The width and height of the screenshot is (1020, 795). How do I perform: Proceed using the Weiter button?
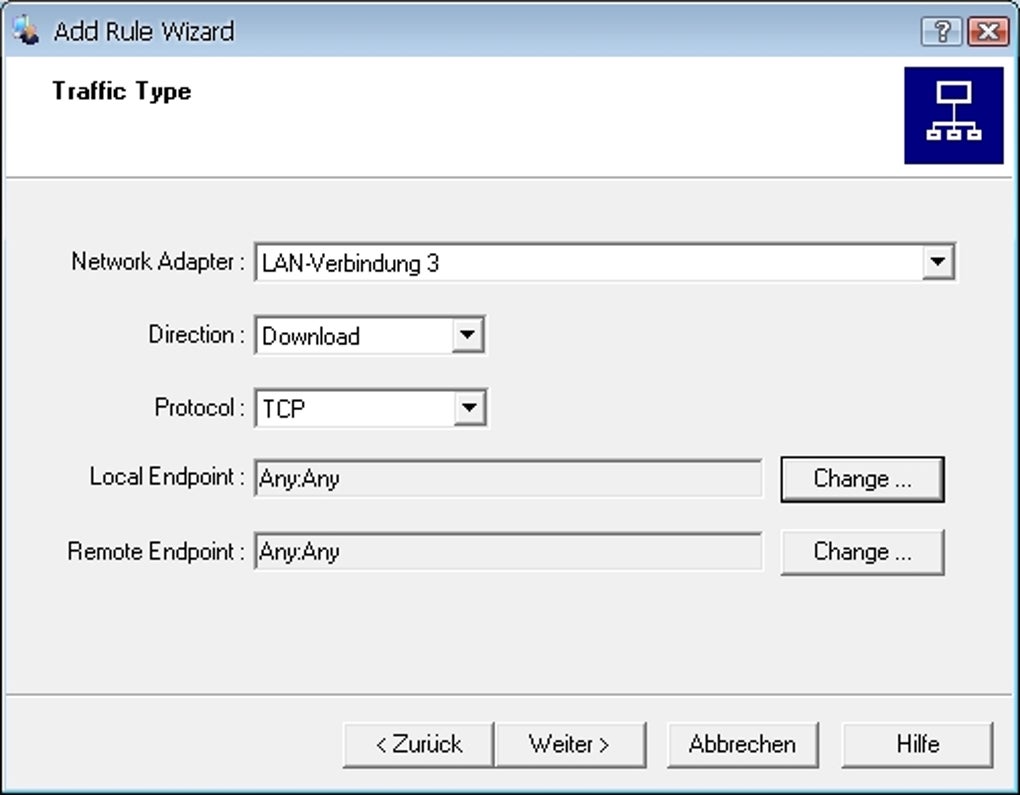pyautogui.click(x=571, y=743)
